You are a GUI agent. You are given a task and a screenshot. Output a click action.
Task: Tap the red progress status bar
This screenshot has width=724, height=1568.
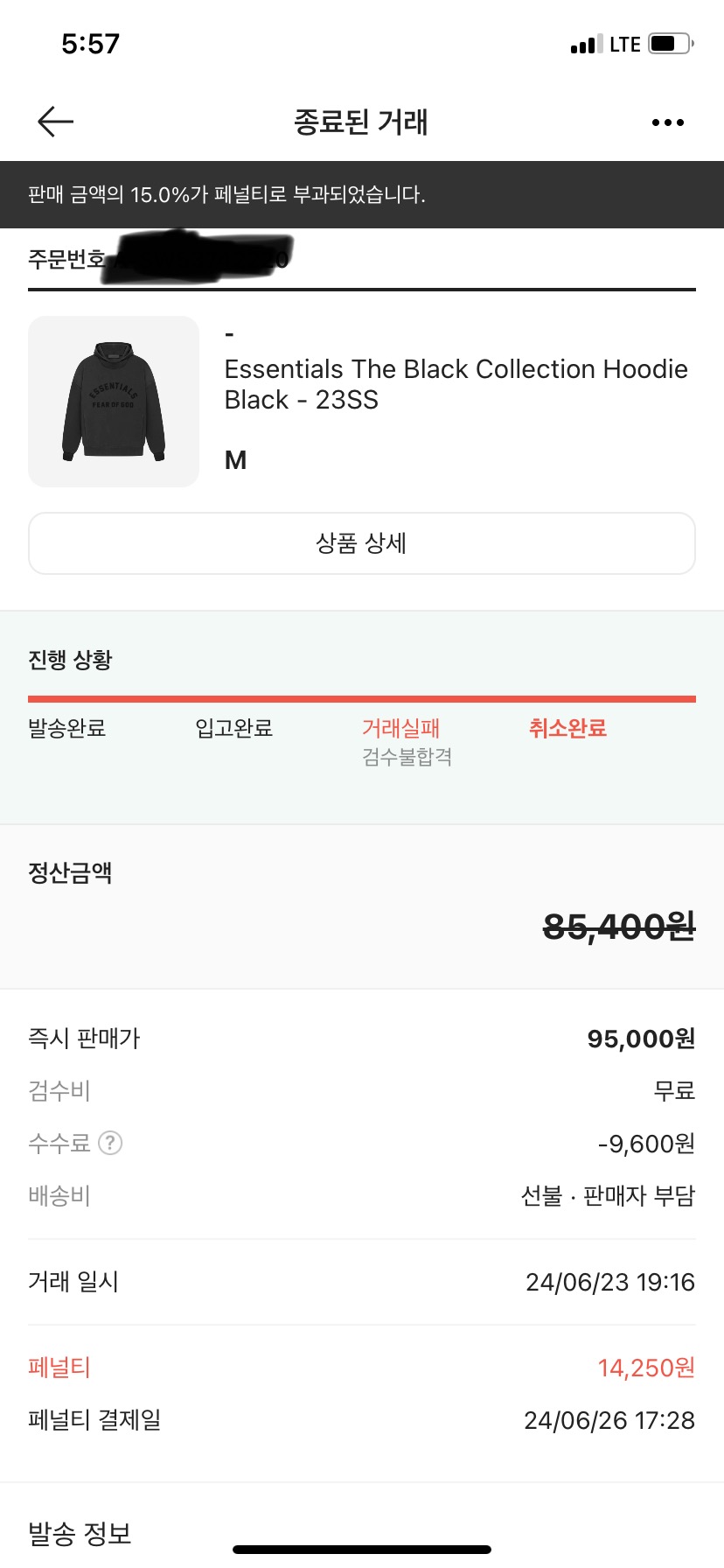[361, 699]
